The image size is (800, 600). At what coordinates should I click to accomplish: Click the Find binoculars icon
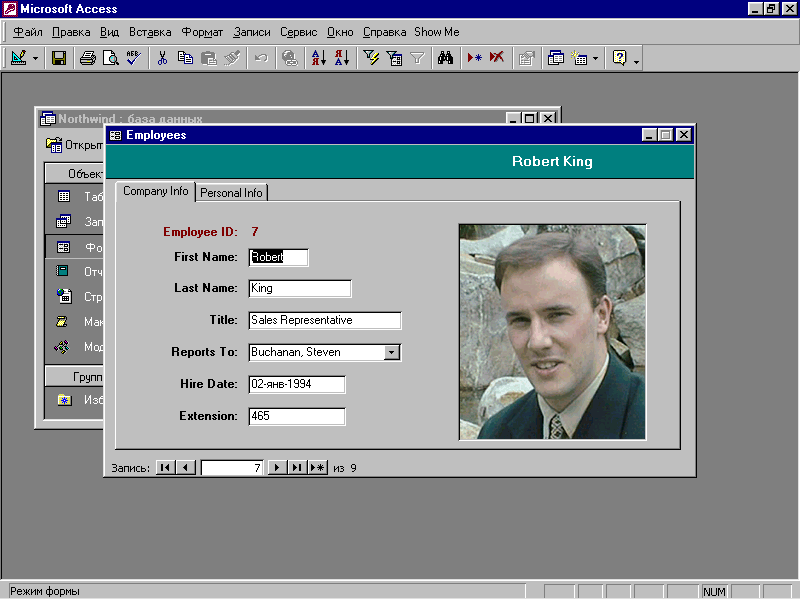click(445, 58)
